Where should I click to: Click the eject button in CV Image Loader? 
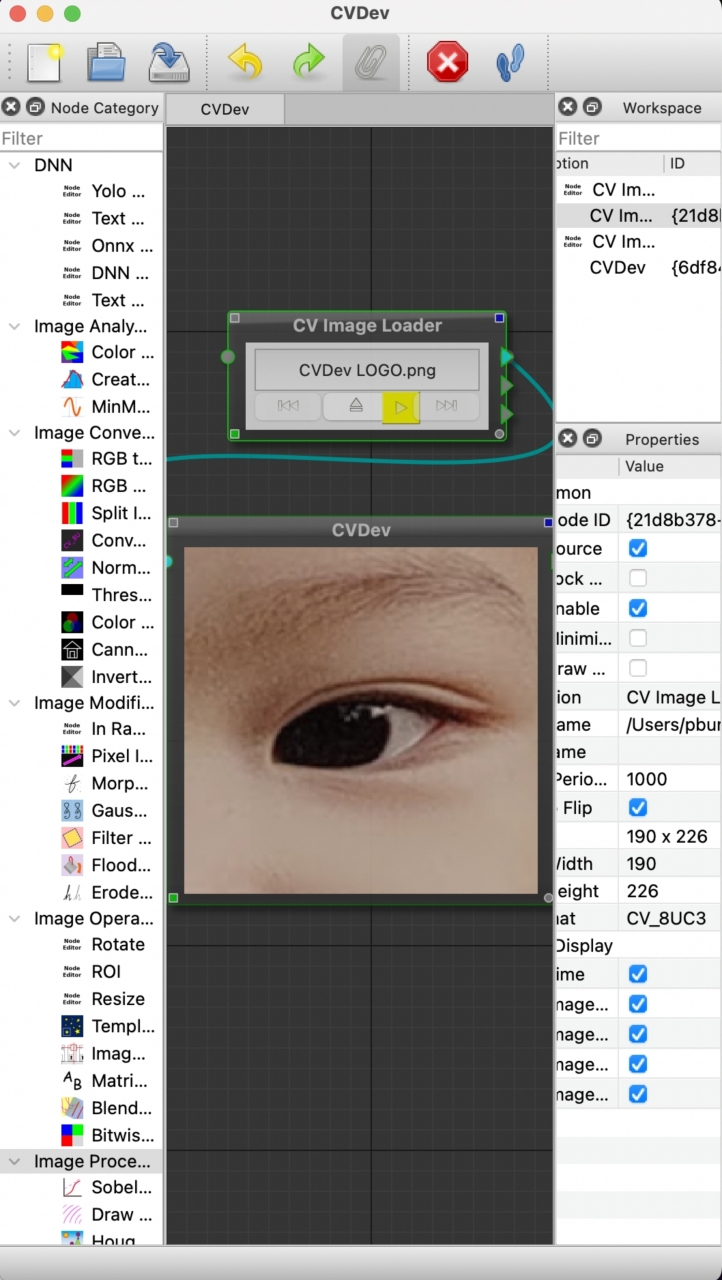[356, 407]
